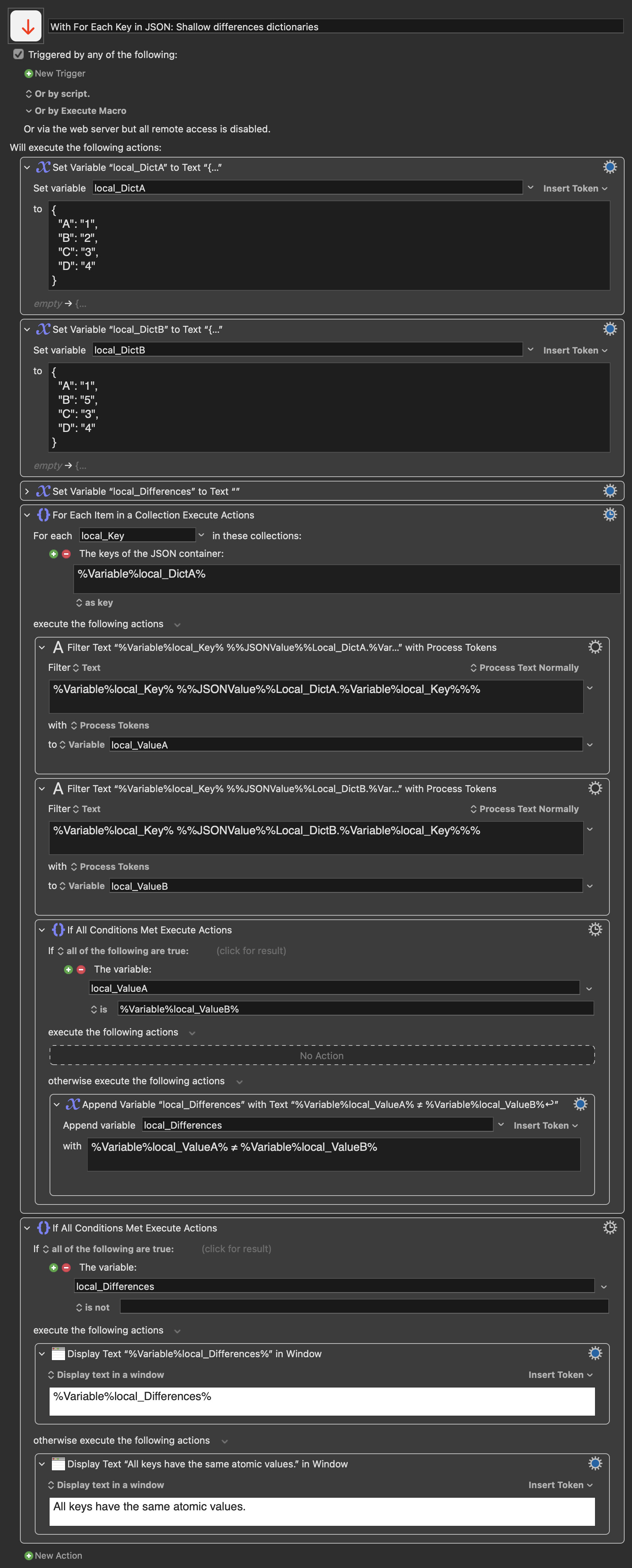Change 'Display text in a window' in last action
This screenshot has width=632, height=1568.
point(106,1485)
